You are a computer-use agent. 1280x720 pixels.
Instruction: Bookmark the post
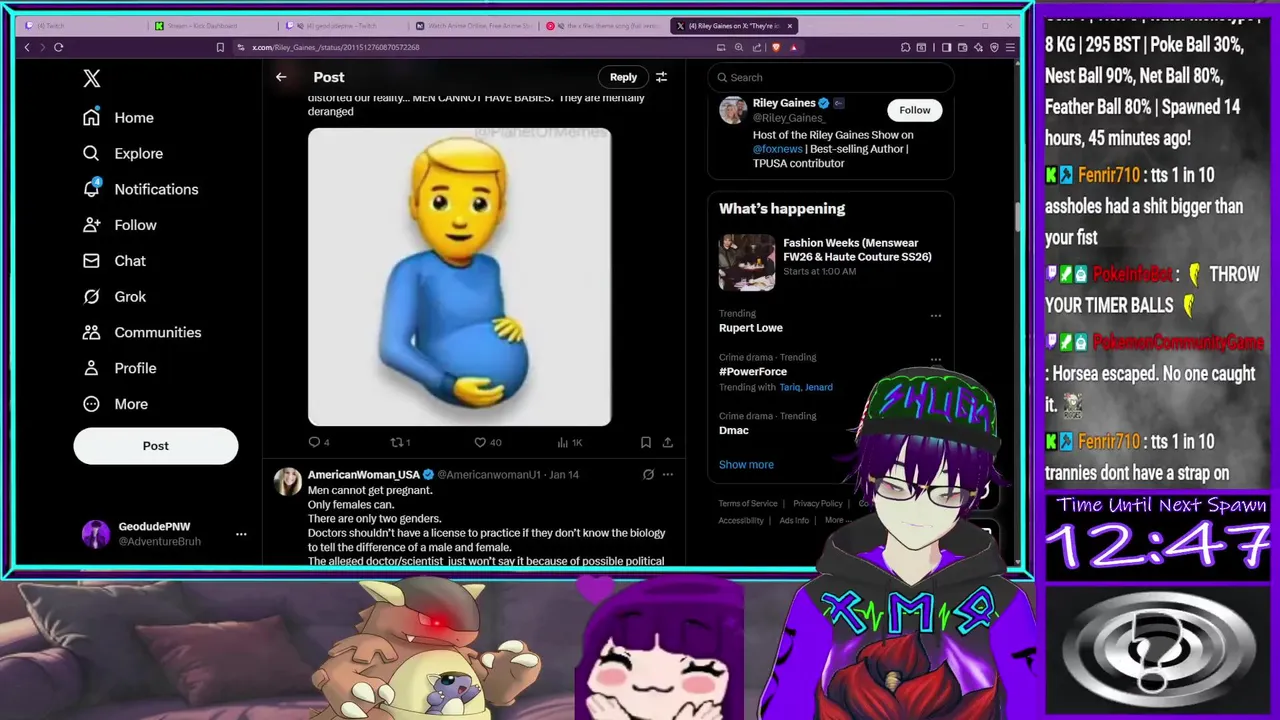tap(646, 442)
